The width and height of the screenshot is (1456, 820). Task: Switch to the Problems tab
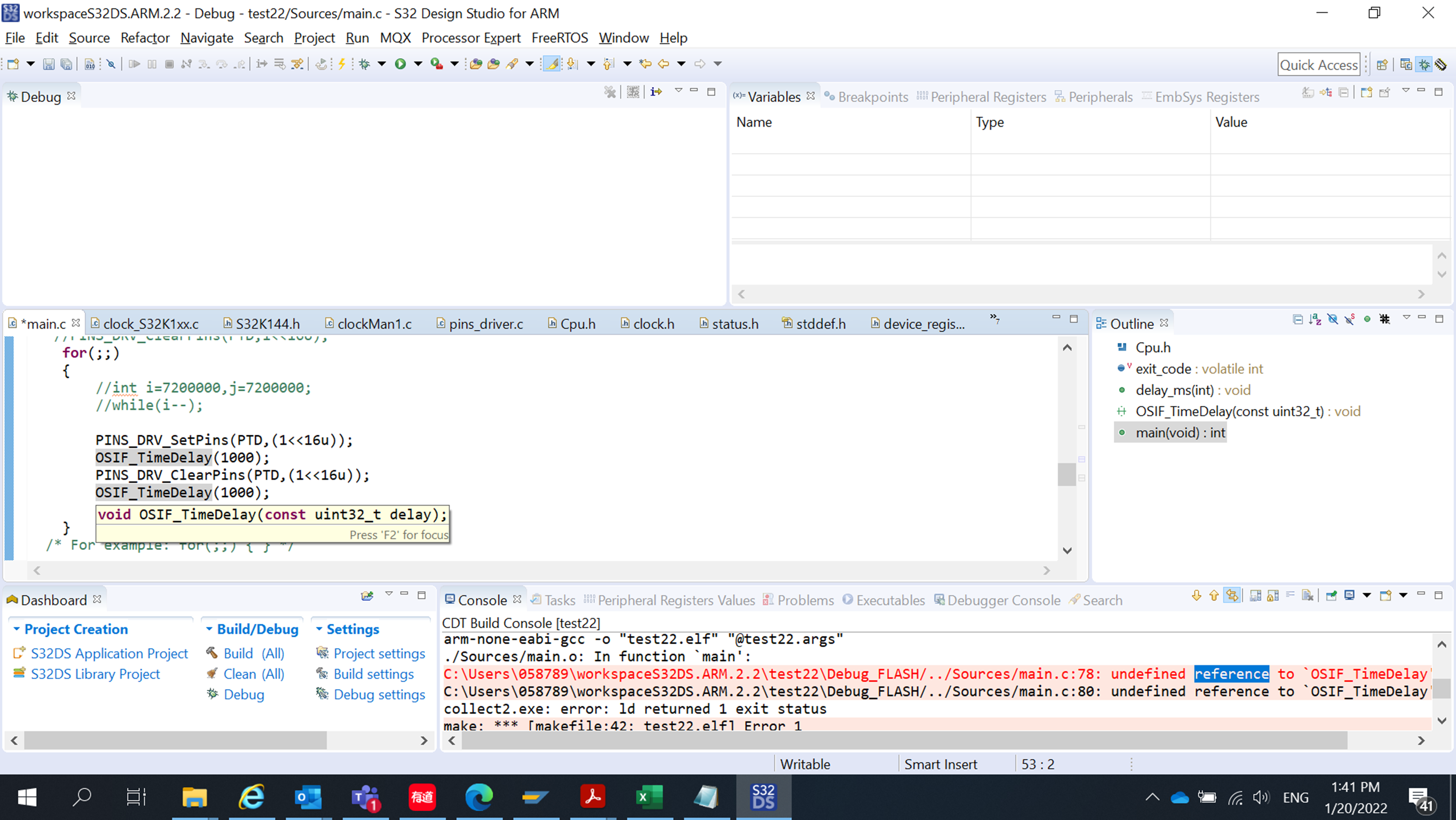click(805, 600)
